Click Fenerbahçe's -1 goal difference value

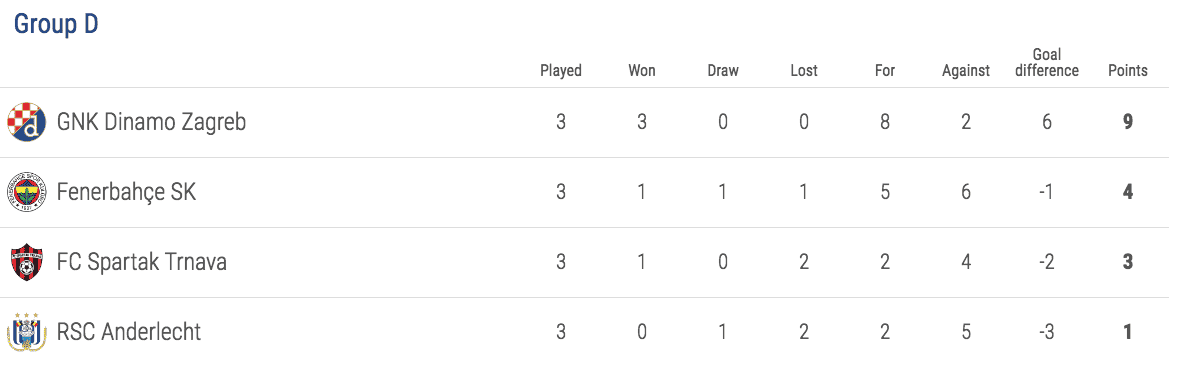(1046, 192)
